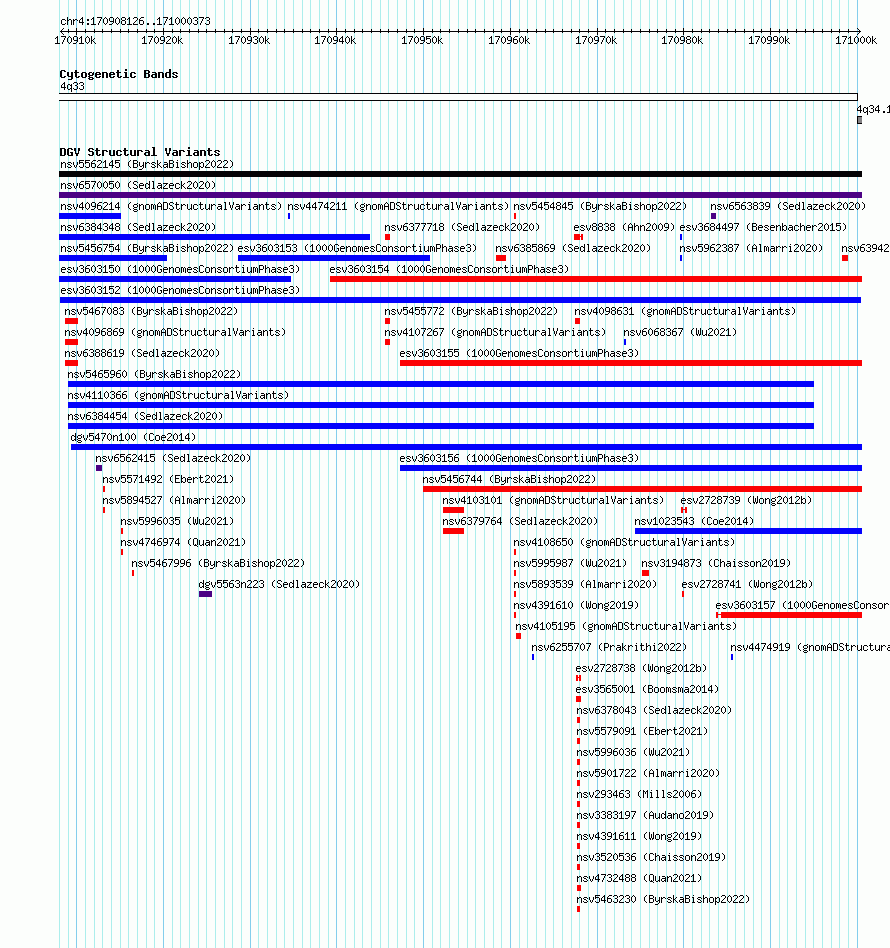The width and height of the screenshot is (890, 948).
Task: Select nsv5571492 (Ebert2021) label
Action: (168, 479)
